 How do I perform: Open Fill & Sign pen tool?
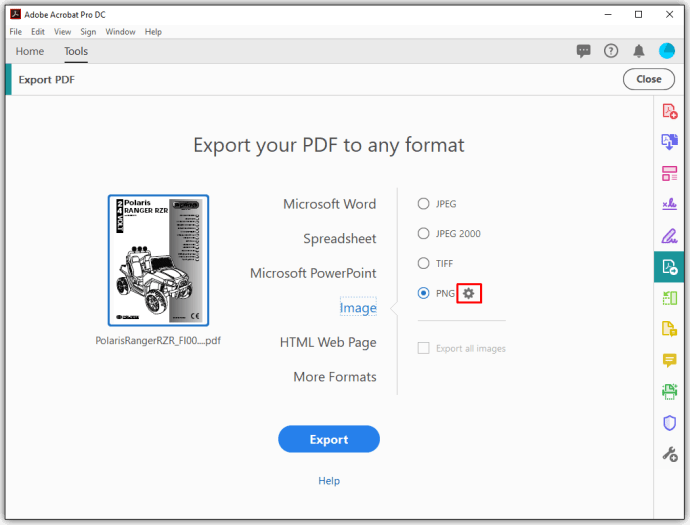coord(669,236)
